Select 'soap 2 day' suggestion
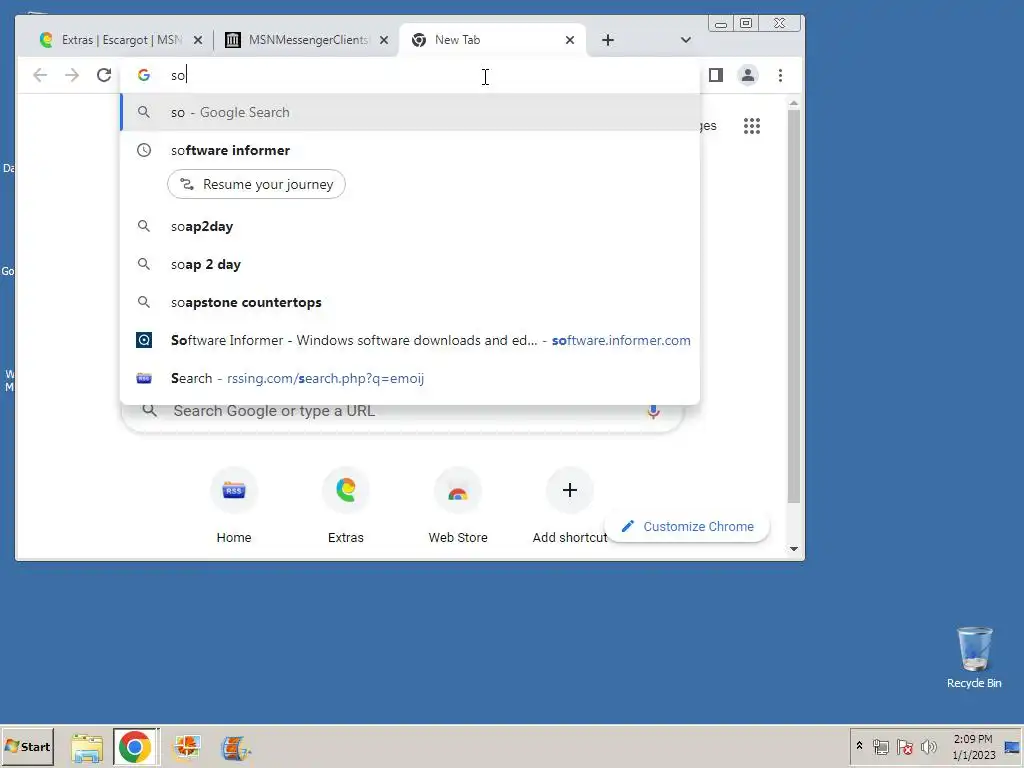Viewport: 1024px width, 768px height. [410, 264]
